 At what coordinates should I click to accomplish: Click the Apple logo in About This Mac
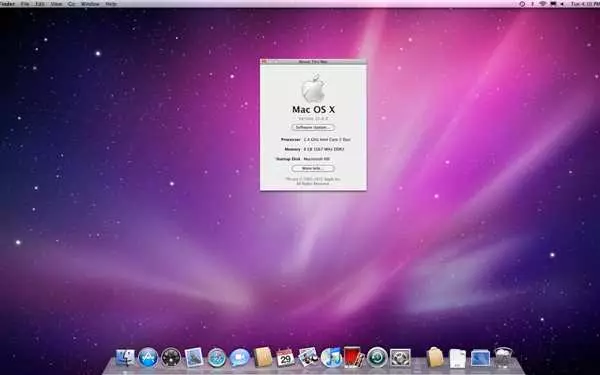tap(313, 88)
